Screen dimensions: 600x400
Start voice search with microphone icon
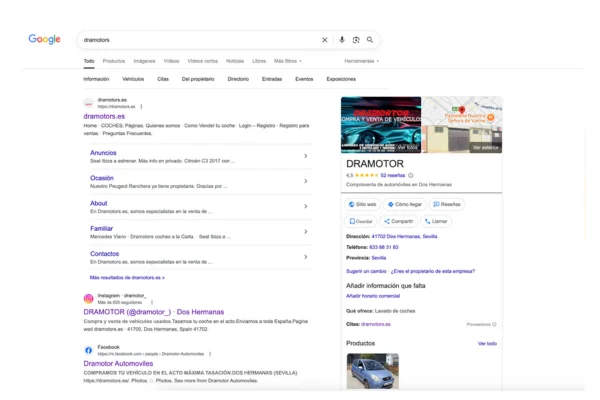(x=342, y=40)
